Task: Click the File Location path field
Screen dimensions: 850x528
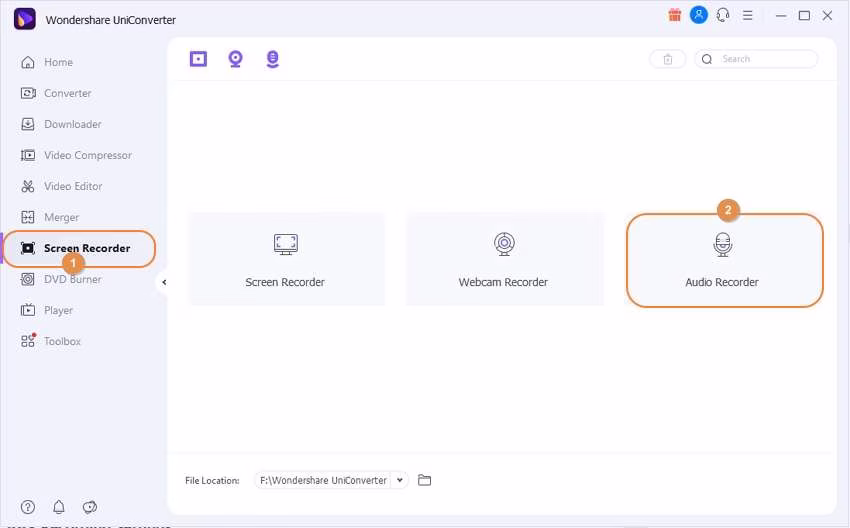Action: click(x=323, y=480)
